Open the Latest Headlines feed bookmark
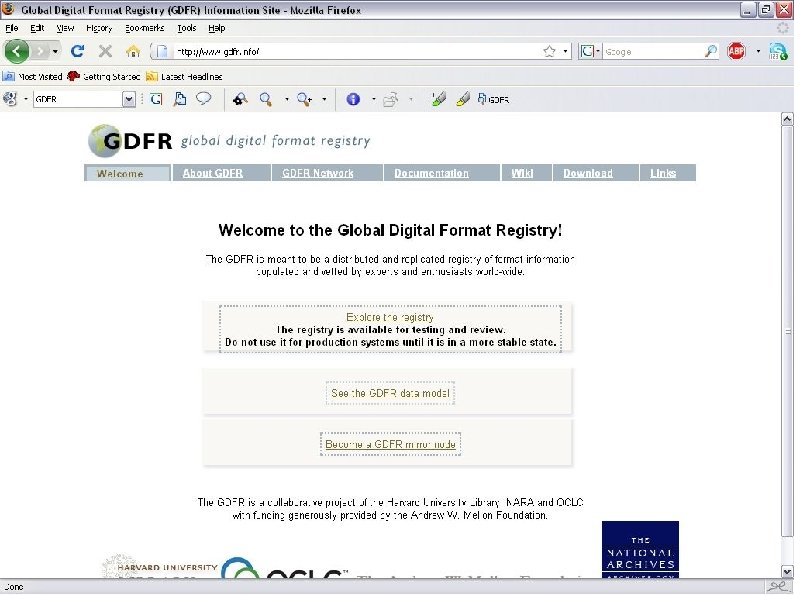Image resolution: width=794 pixels, height=595 pixels. click(184, 76)
